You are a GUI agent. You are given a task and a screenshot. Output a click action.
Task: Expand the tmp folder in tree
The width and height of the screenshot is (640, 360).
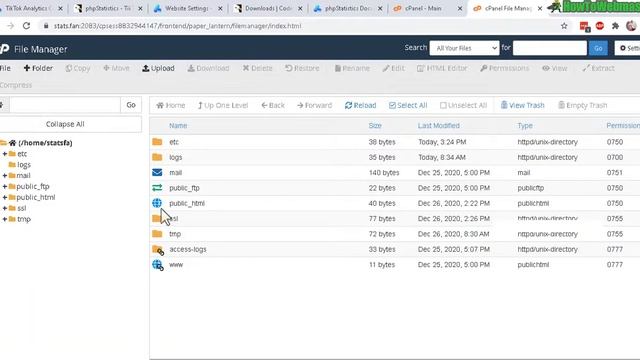point(5,219)
